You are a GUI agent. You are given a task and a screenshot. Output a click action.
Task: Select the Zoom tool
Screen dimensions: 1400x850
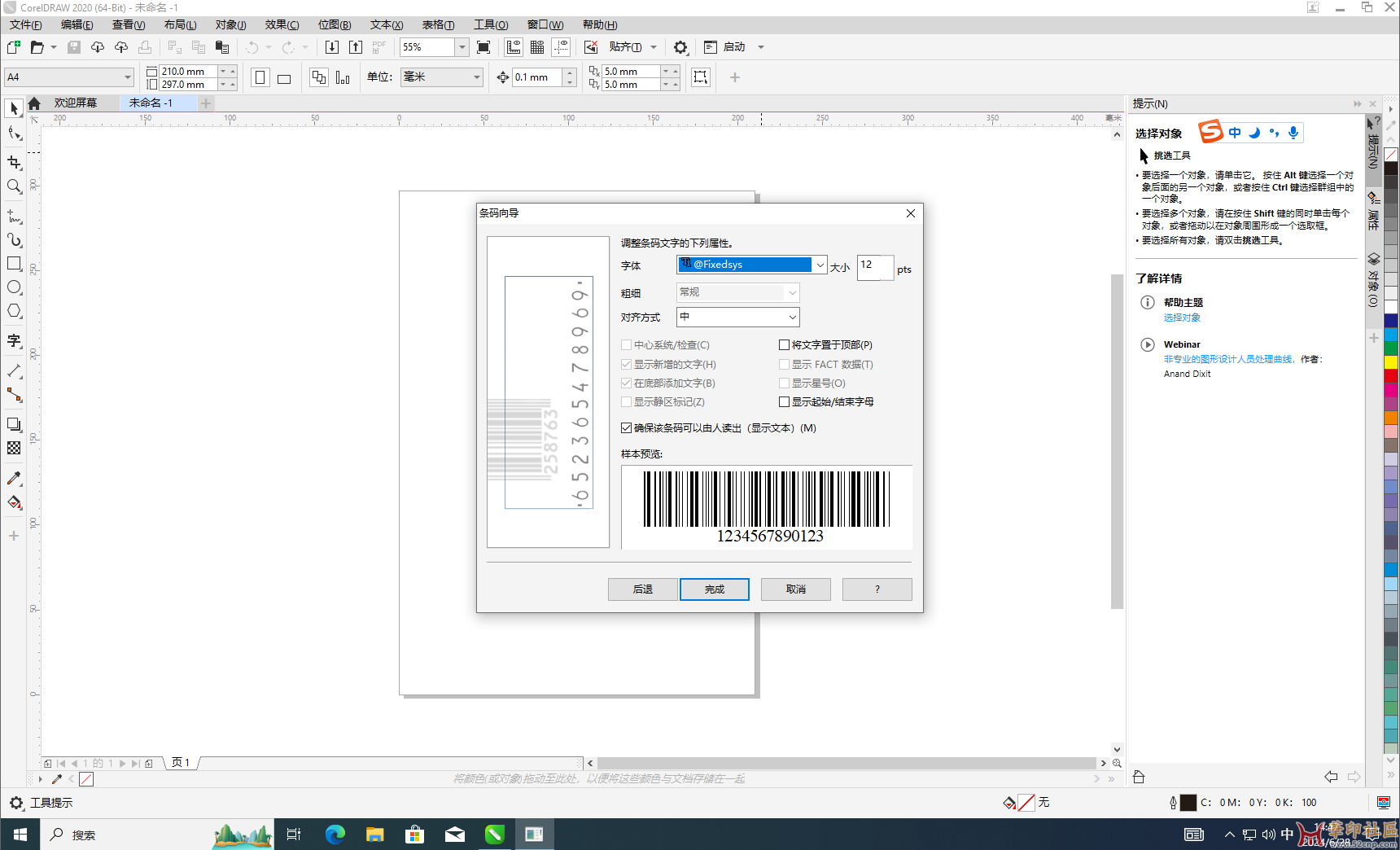point(14,186)
